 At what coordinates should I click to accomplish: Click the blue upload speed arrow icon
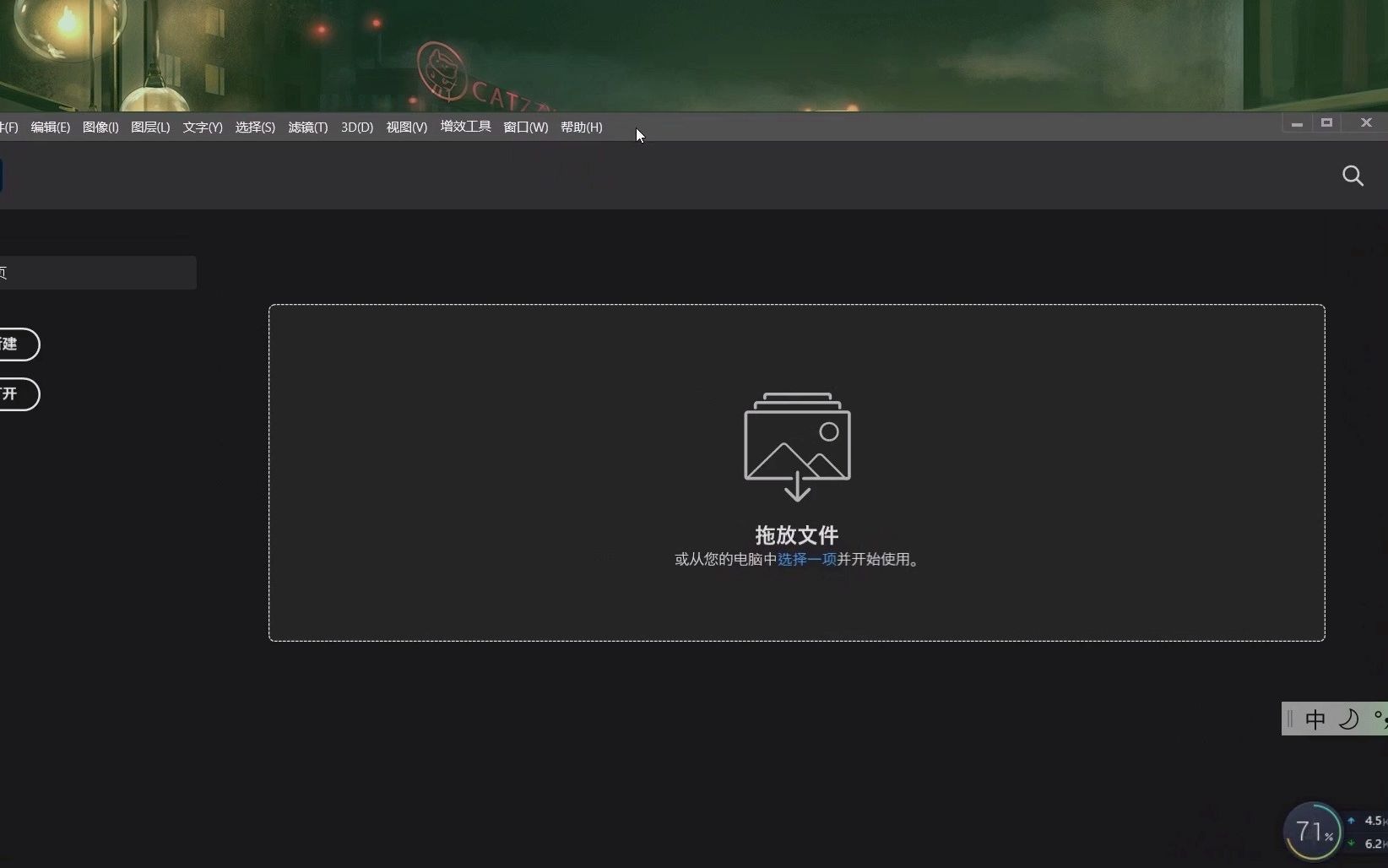[x=1351, y=820]
